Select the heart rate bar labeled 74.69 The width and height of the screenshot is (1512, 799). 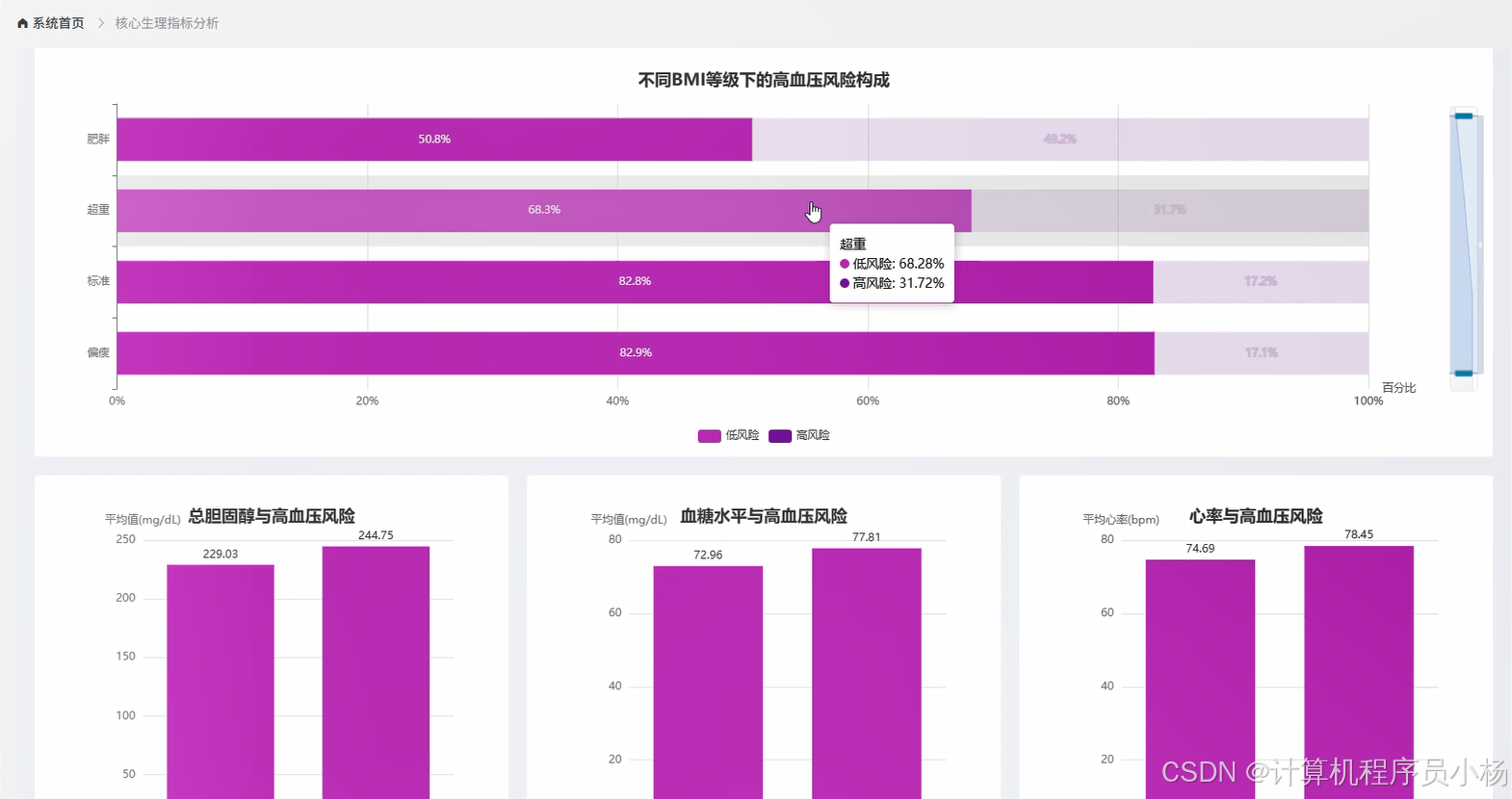click(1200, 680)
